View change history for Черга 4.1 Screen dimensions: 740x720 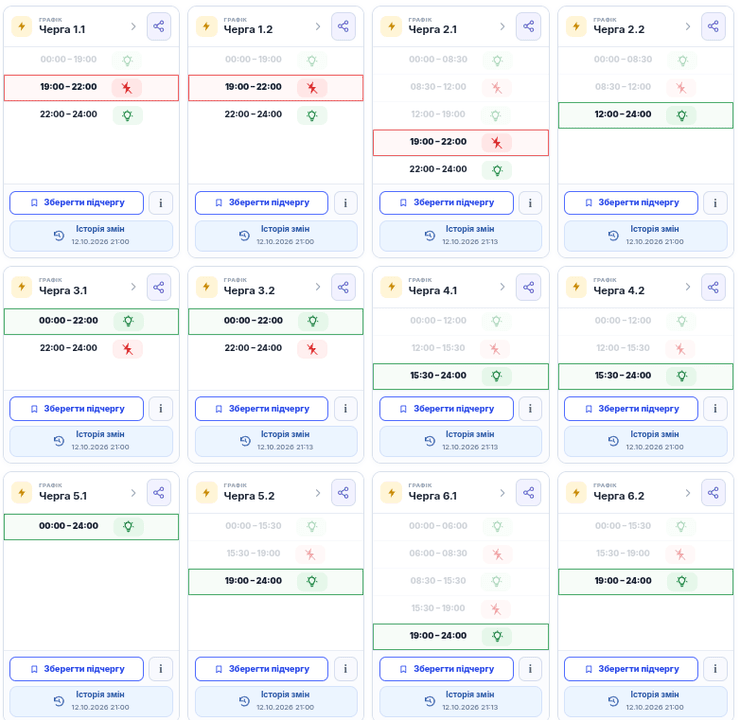[461, 441]
